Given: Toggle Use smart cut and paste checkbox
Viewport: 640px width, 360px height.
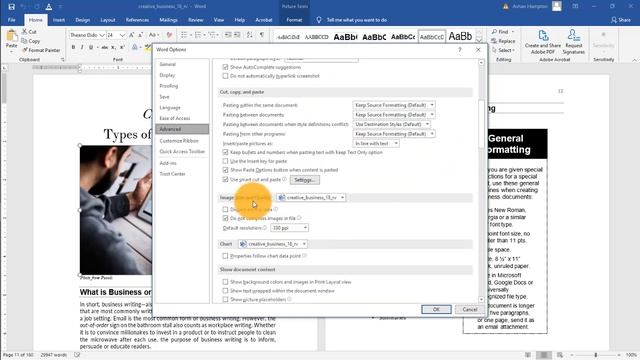Looking at the screenshot, I should pos(225,179).
